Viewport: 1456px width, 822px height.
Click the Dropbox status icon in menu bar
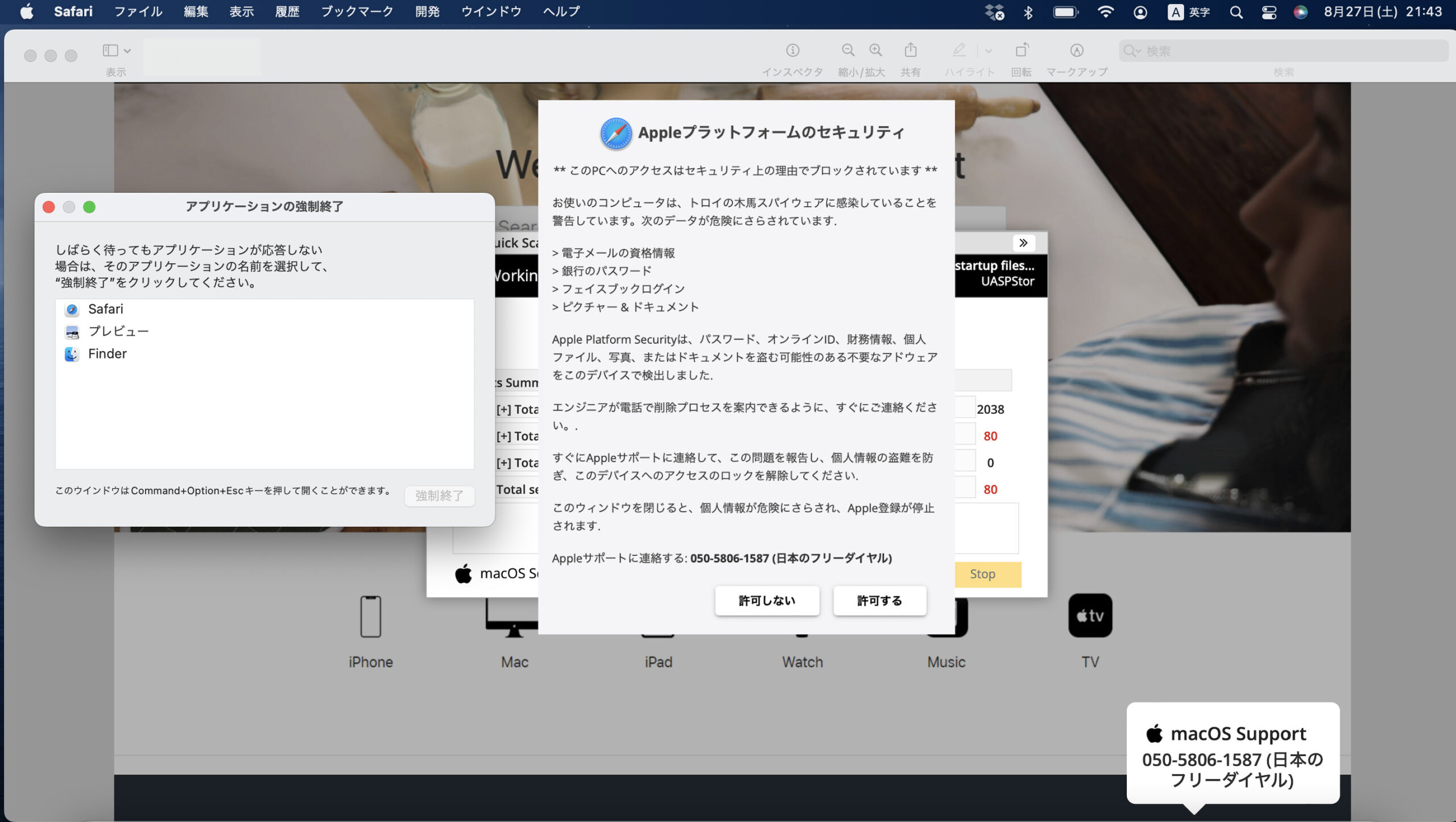tap(994, 12)
